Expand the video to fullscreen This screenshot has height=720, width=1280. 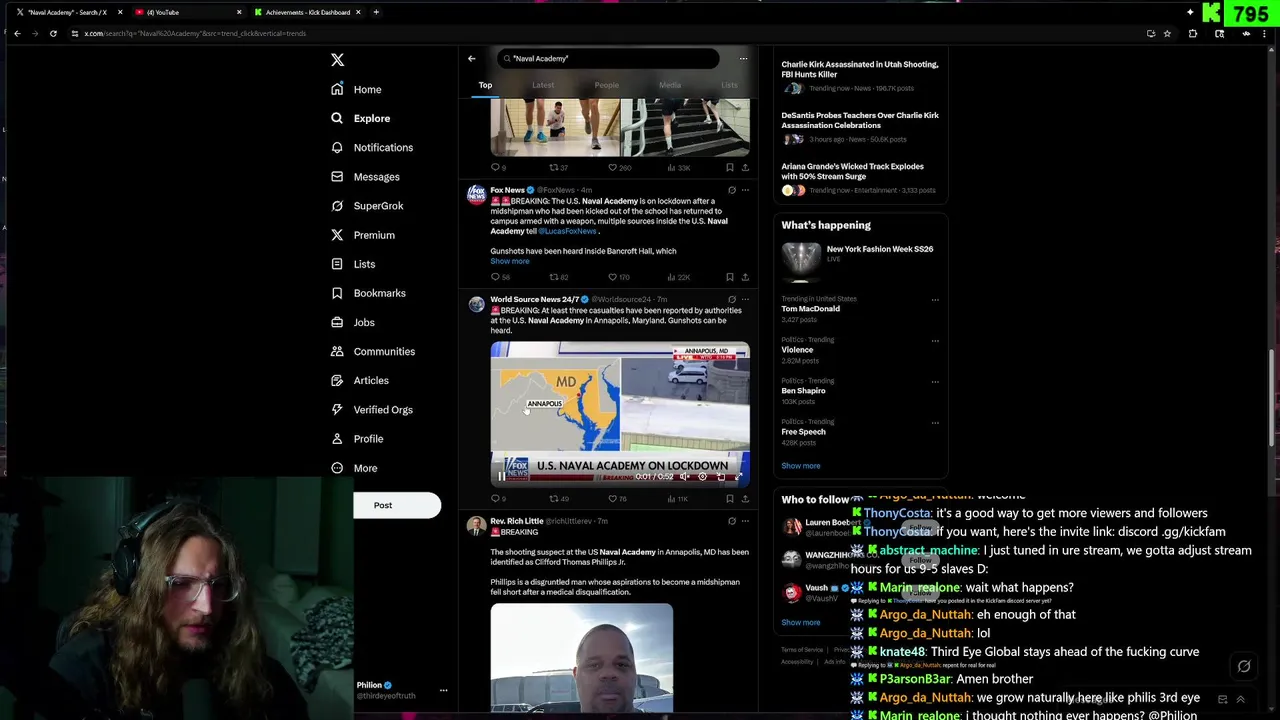(739, 477)
